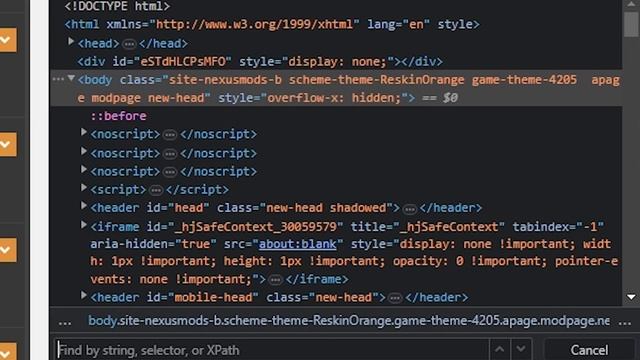Viewport: 640px width, 360px height.
Task: Click the Cancel search button
Action: pos(589,350)
